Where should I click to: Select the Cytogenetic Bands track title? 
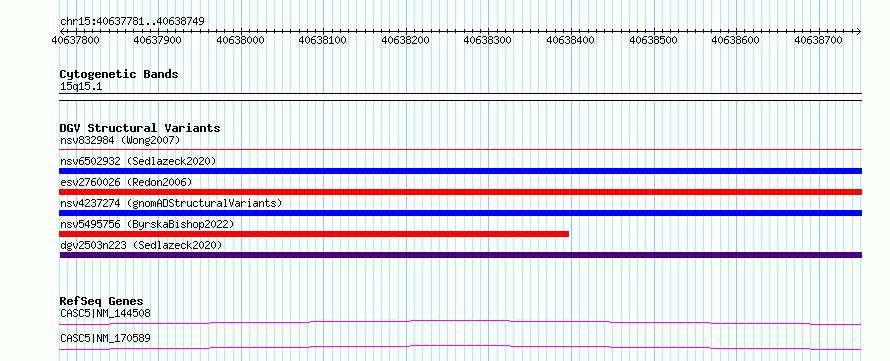[x=119, y=74]
